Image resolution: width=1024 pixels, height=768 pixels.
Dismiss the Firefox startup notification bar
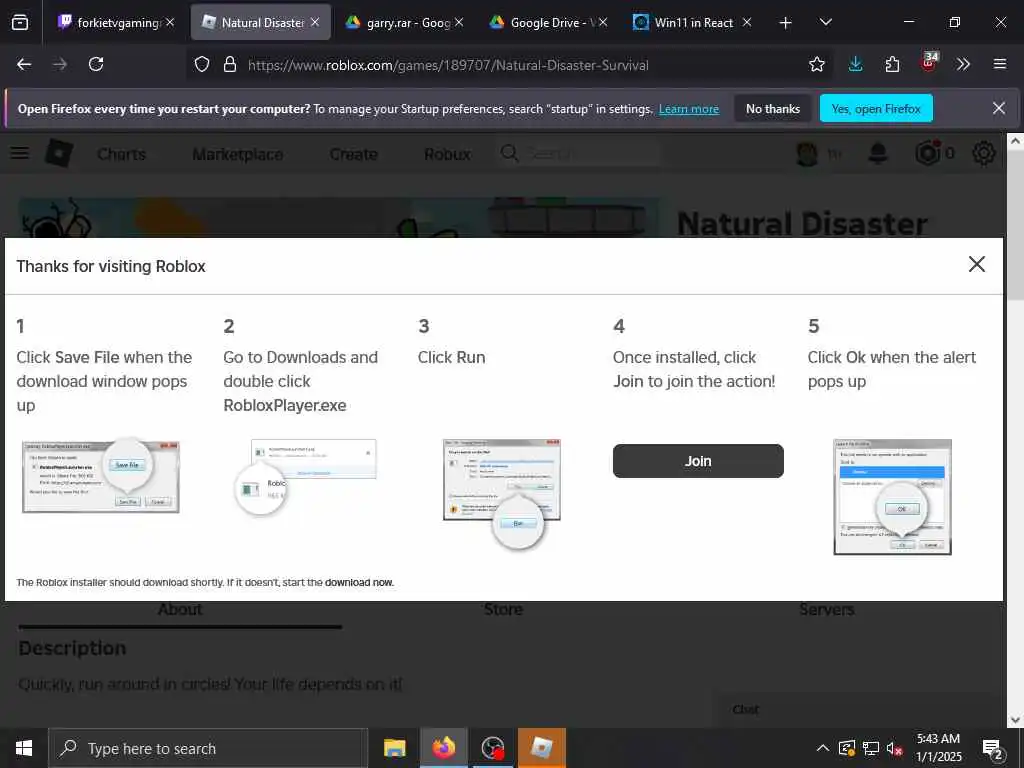(999, 108)
